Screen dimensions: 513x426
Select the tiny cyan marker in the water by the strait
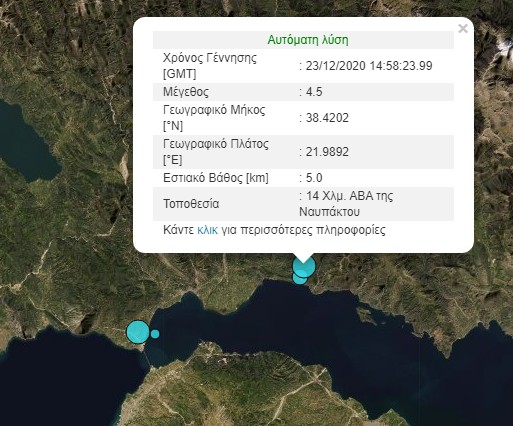[155, 334]
